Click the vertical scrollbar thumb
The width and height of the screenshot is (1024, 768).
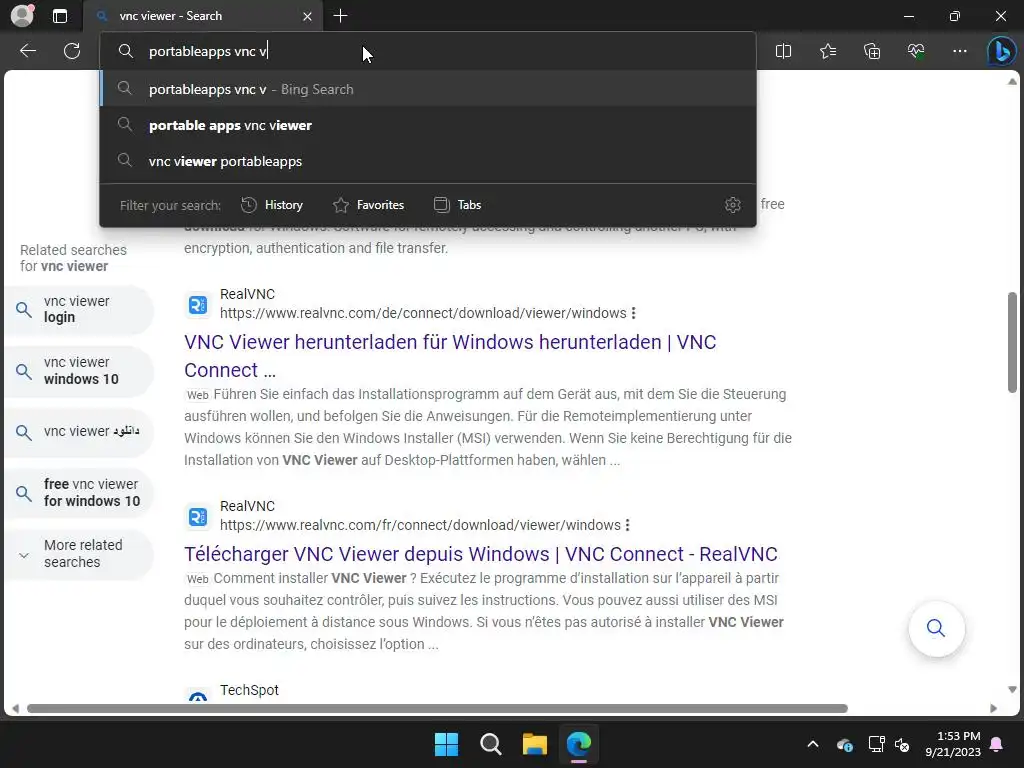1012,342
